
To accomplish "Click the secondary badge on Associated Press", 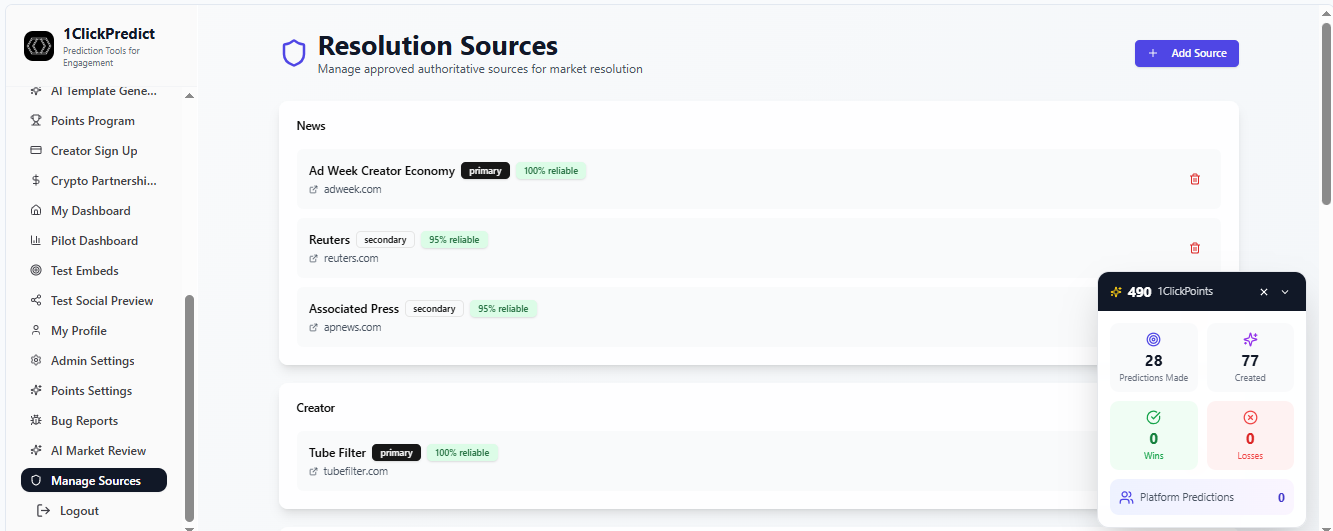I will click(x=434, y=309).
